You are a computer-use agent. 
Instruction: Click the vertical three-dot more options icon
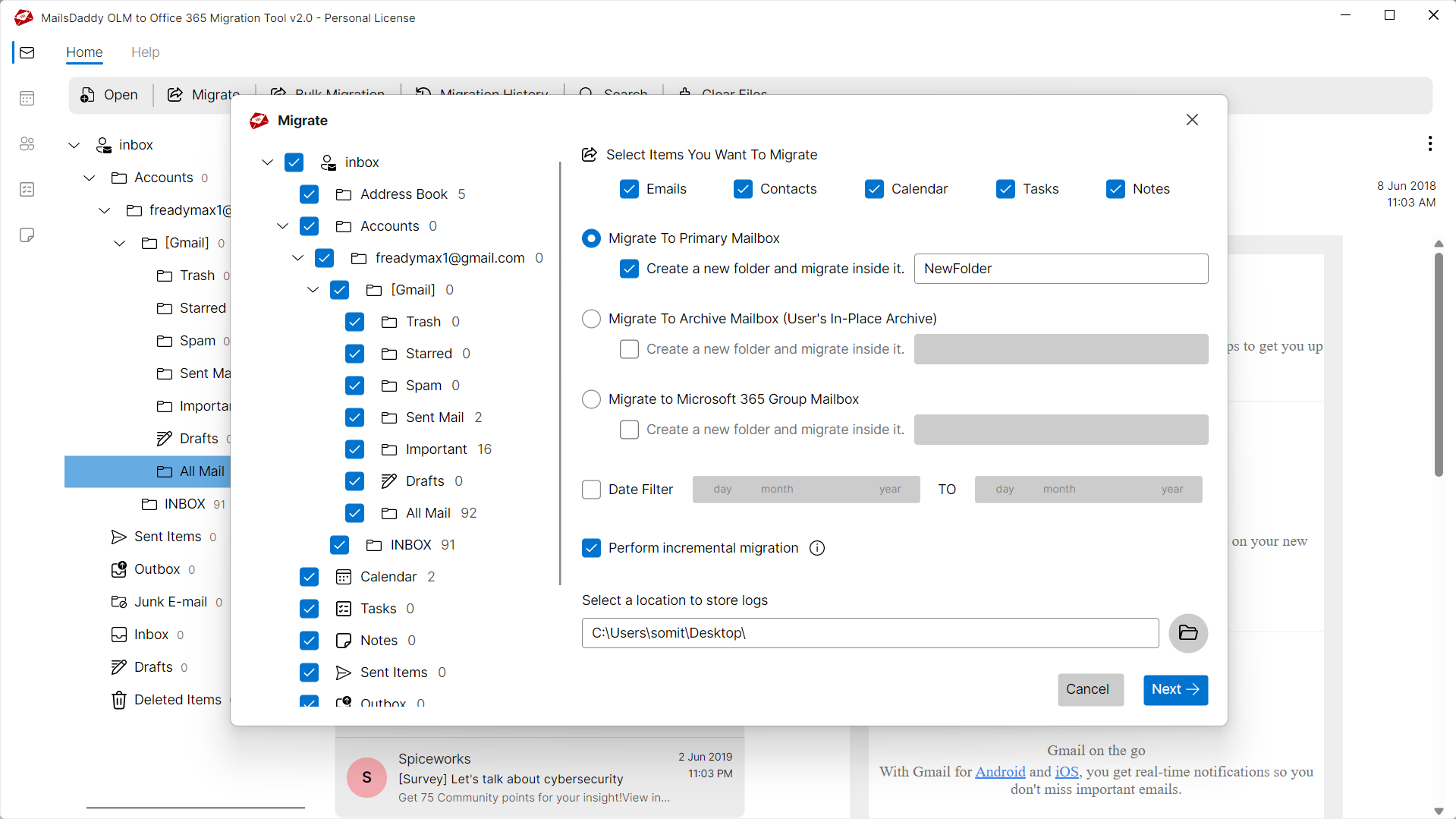tap(1429, 143)
